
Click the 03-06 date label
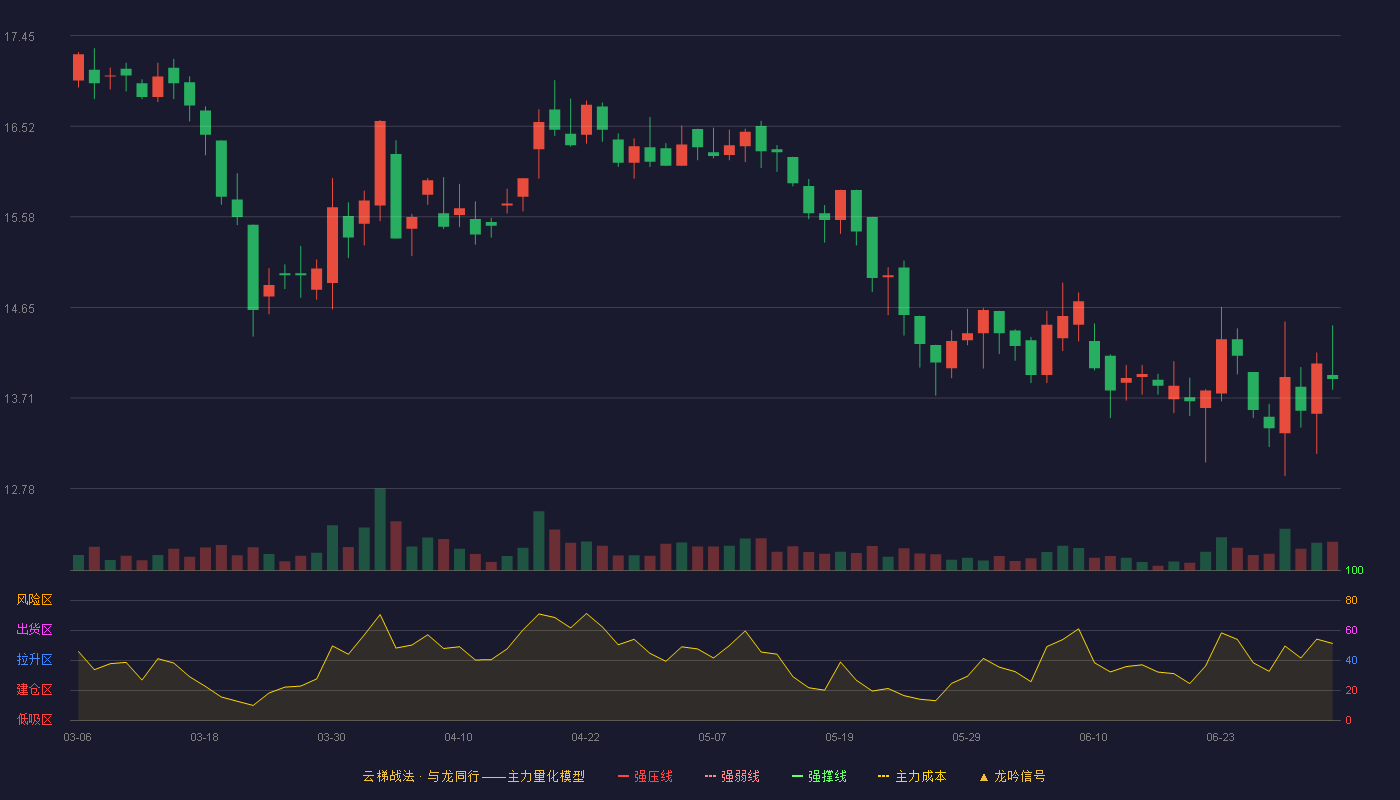(78, 737)
